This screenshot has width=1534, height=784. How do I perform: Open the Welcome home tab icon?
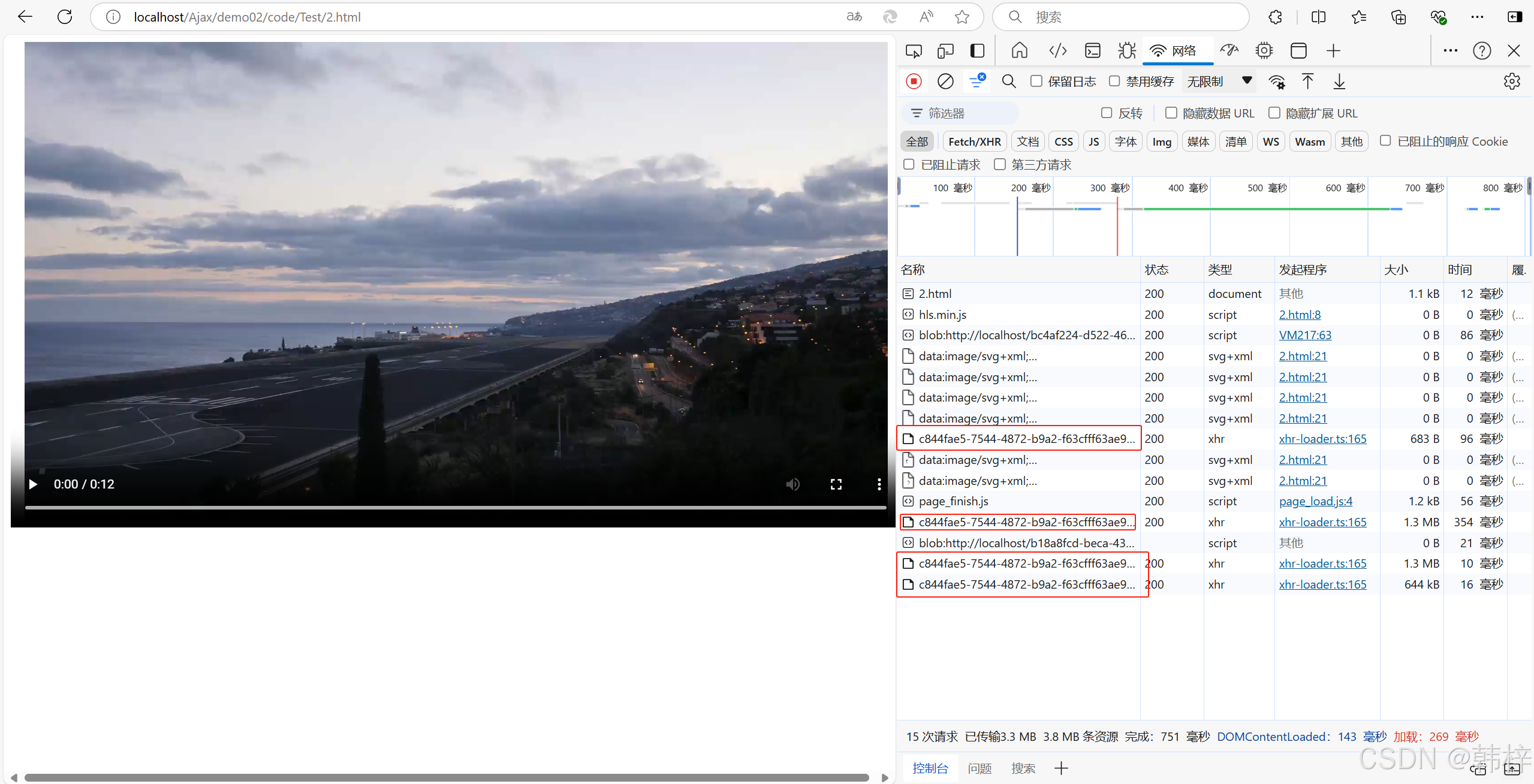tap(1020, 51)
